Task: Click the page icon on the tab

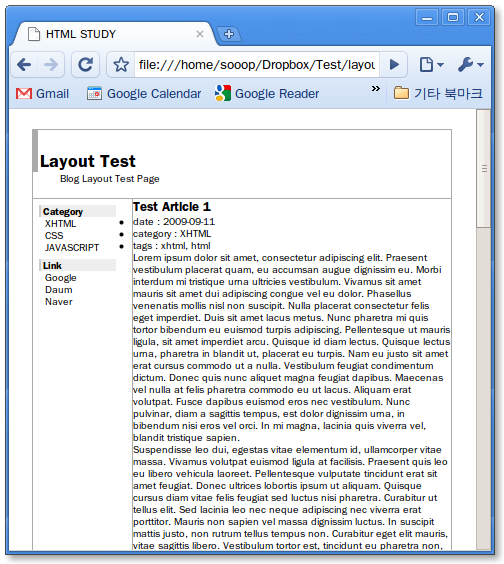Action: click(34, 34)
